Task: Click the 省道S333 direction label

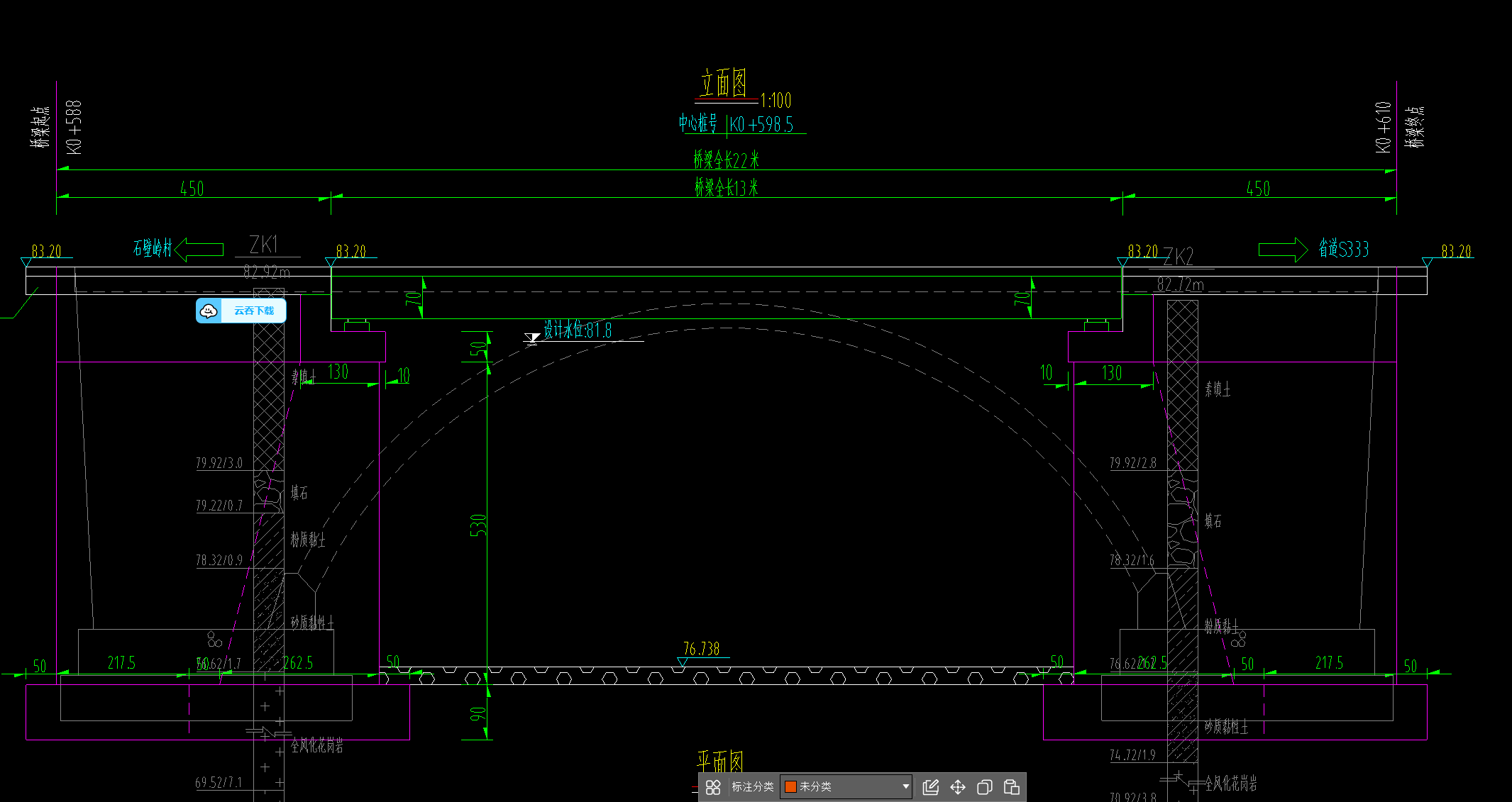Action: (1344, 249)
